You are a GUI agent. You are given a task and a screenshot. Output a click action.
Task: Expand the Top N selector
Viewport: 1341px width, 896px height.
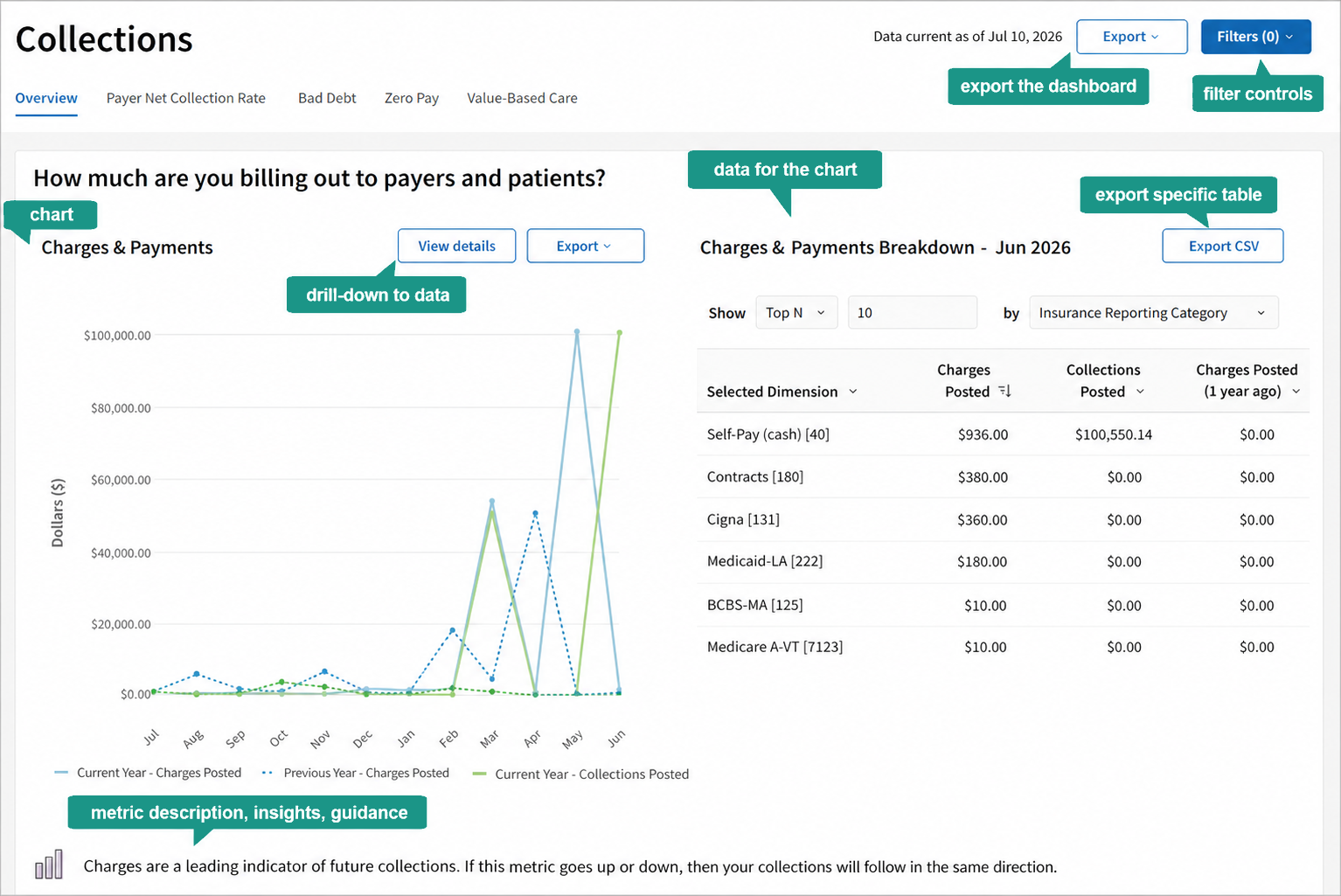796,313
